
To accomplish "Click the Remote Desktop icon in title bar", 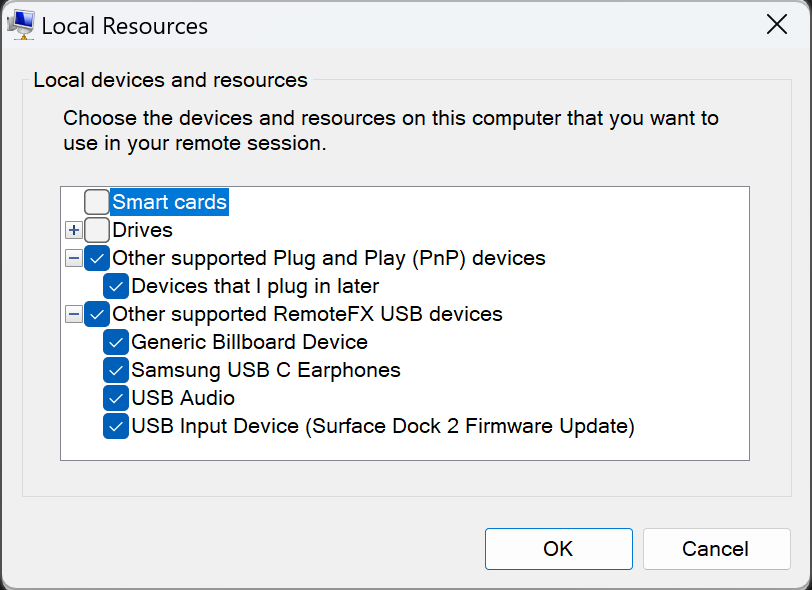I will [x=21, y=24].
